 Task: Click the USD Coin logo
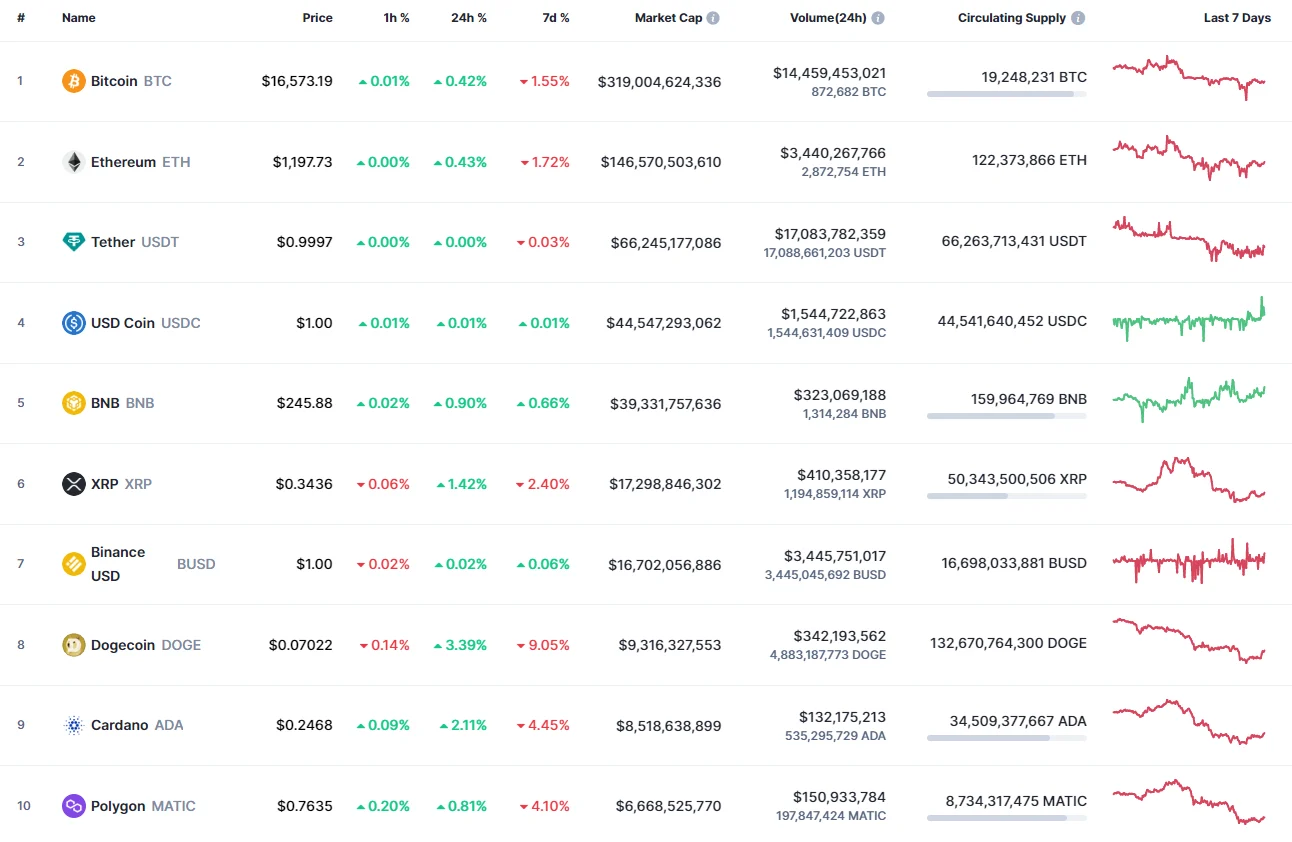73,322
